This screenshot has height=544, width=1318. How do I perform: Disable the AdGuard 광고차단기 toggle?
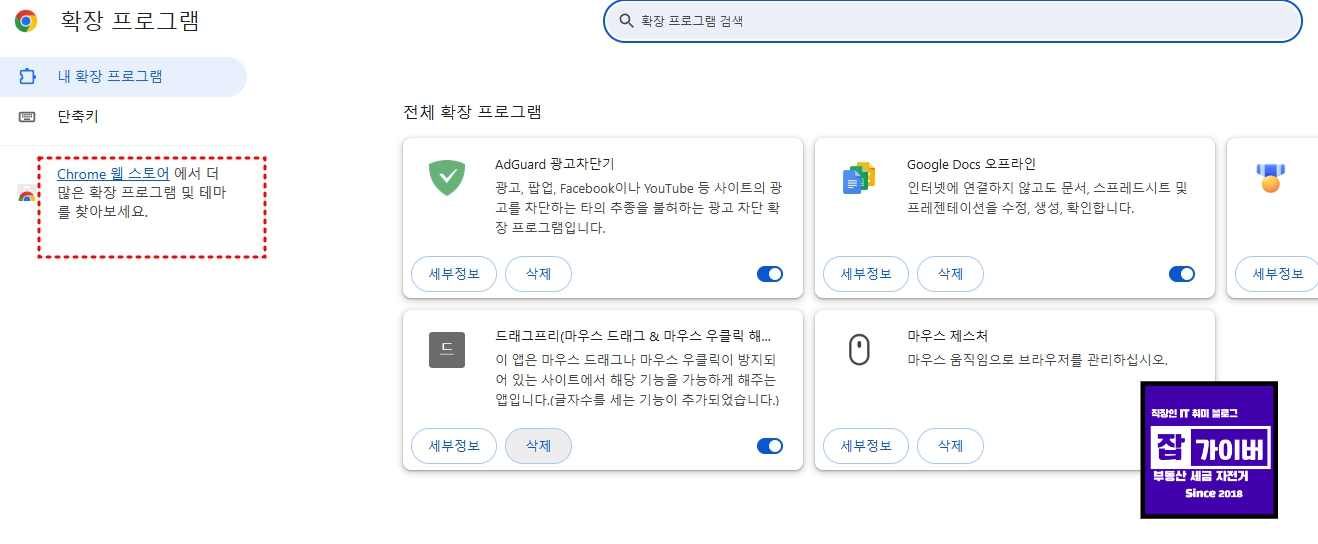(770, 274)
